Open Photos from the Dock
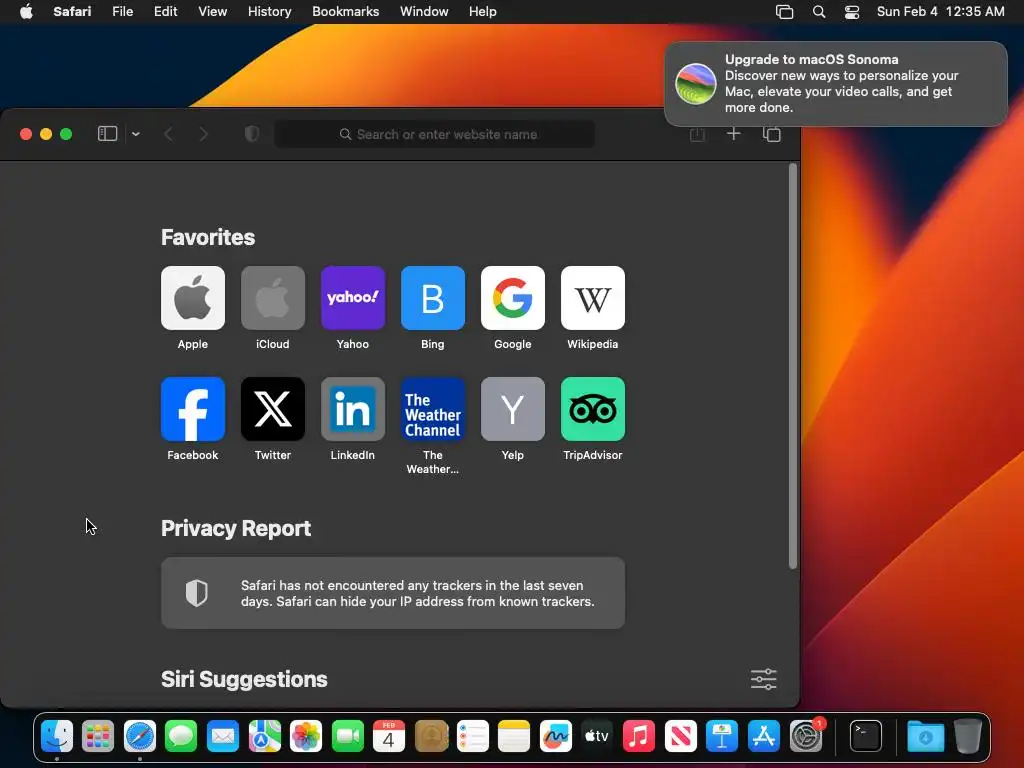Viewport: 1024px width, 768px height. [306, 737]
